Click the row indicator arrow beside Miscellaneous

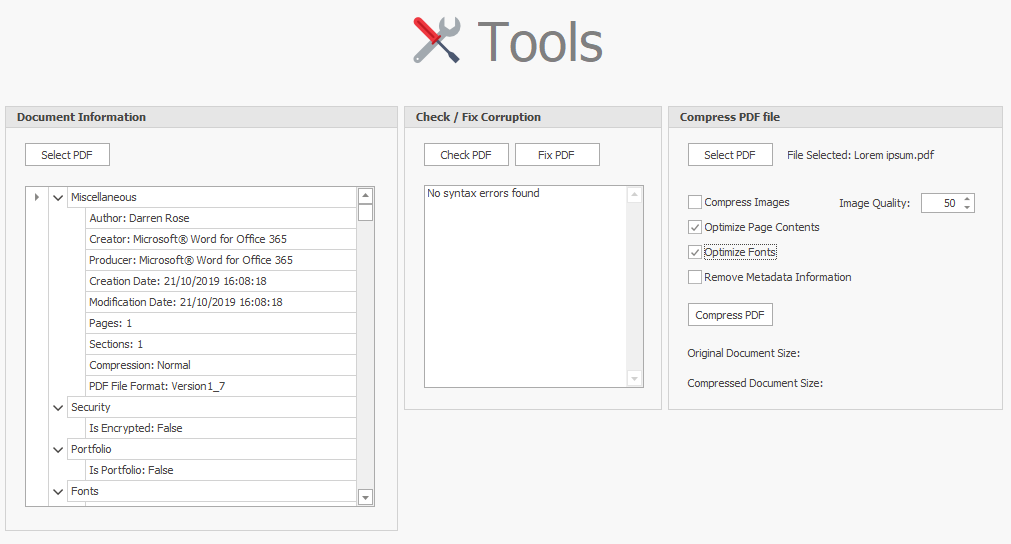tap(37, 197)
